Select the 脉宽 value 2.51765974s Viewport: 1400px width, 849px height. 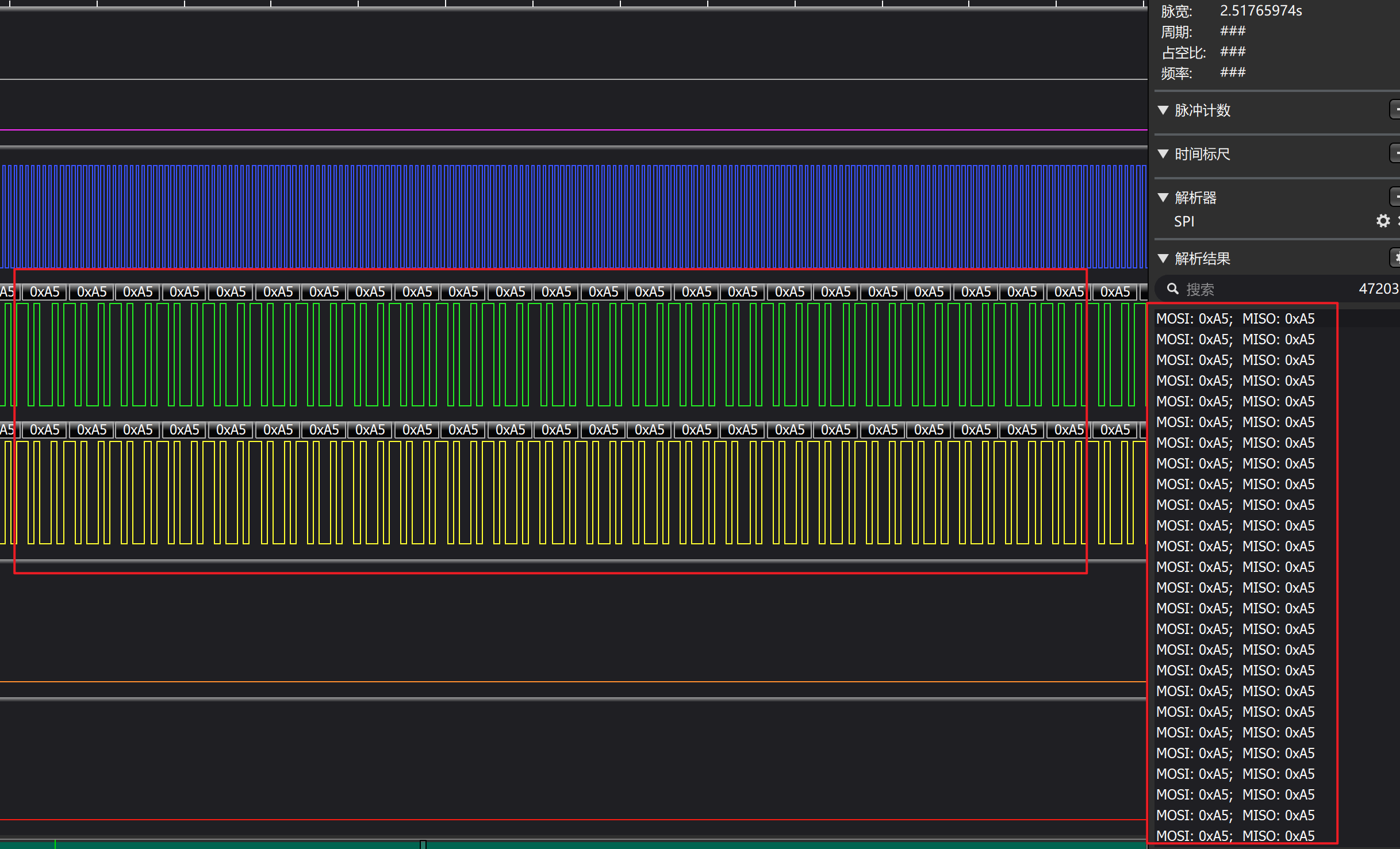click(1261, 11)
